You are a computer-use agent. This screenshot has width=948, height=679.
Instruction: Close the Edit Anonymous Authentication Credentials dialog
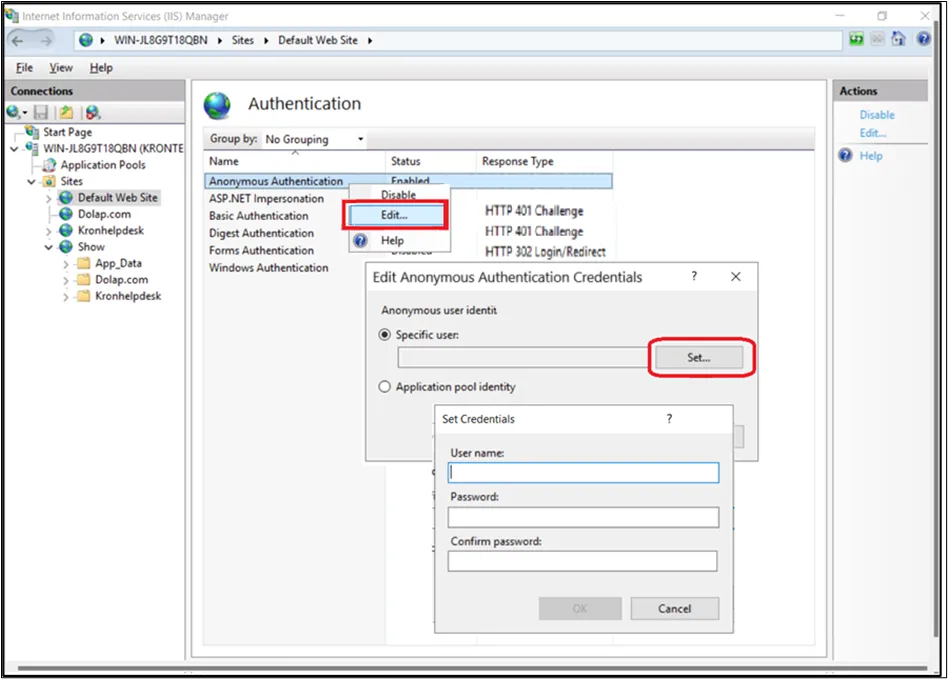(x=736, y=276)
